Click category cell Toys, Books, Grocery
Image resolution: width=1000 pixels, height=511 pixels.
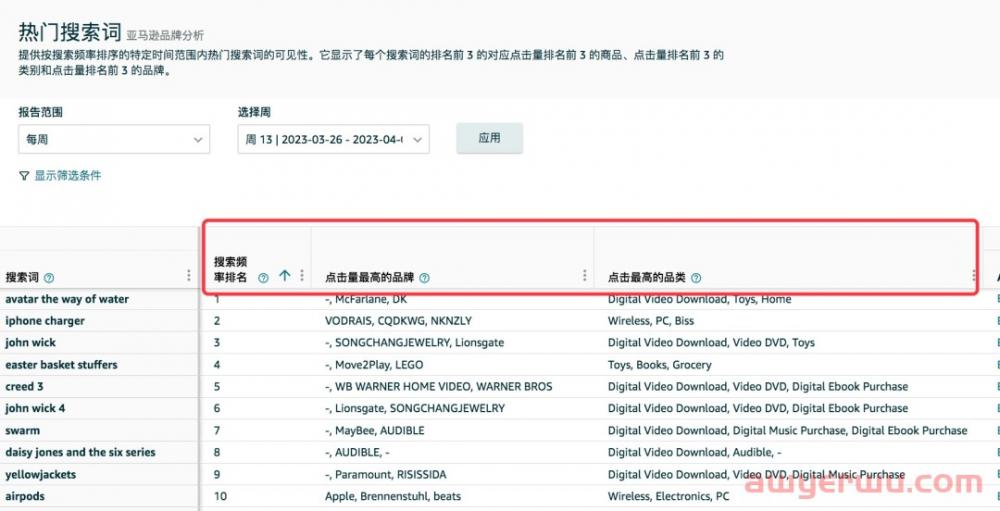click(659, 365)
